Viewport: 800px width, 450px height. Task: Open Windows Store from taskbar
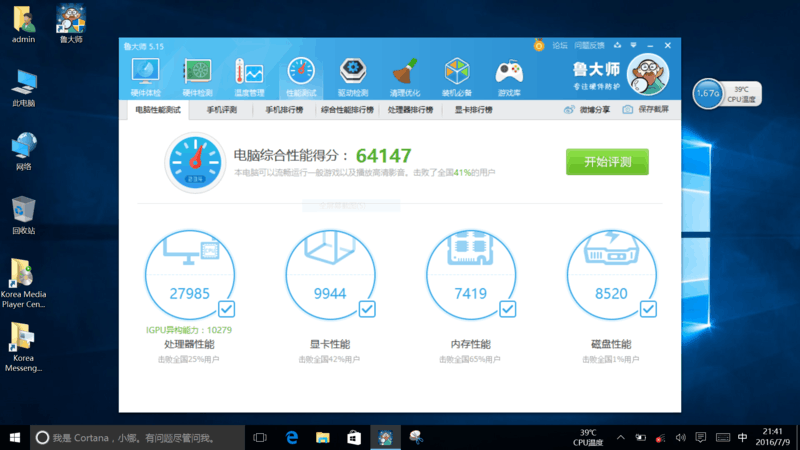(354, 437)
